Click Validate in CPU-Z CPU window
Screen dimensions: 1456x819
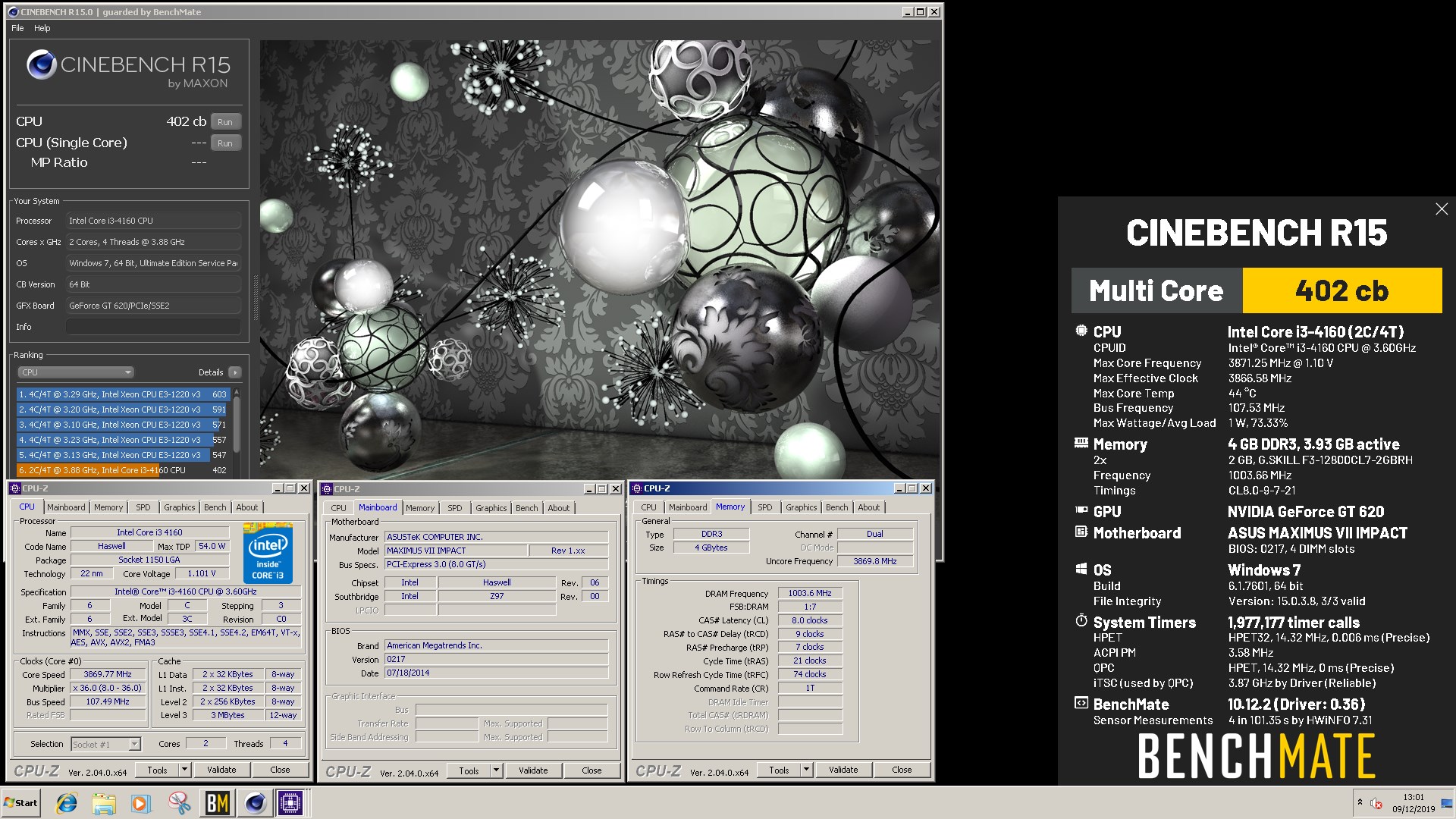221,770
